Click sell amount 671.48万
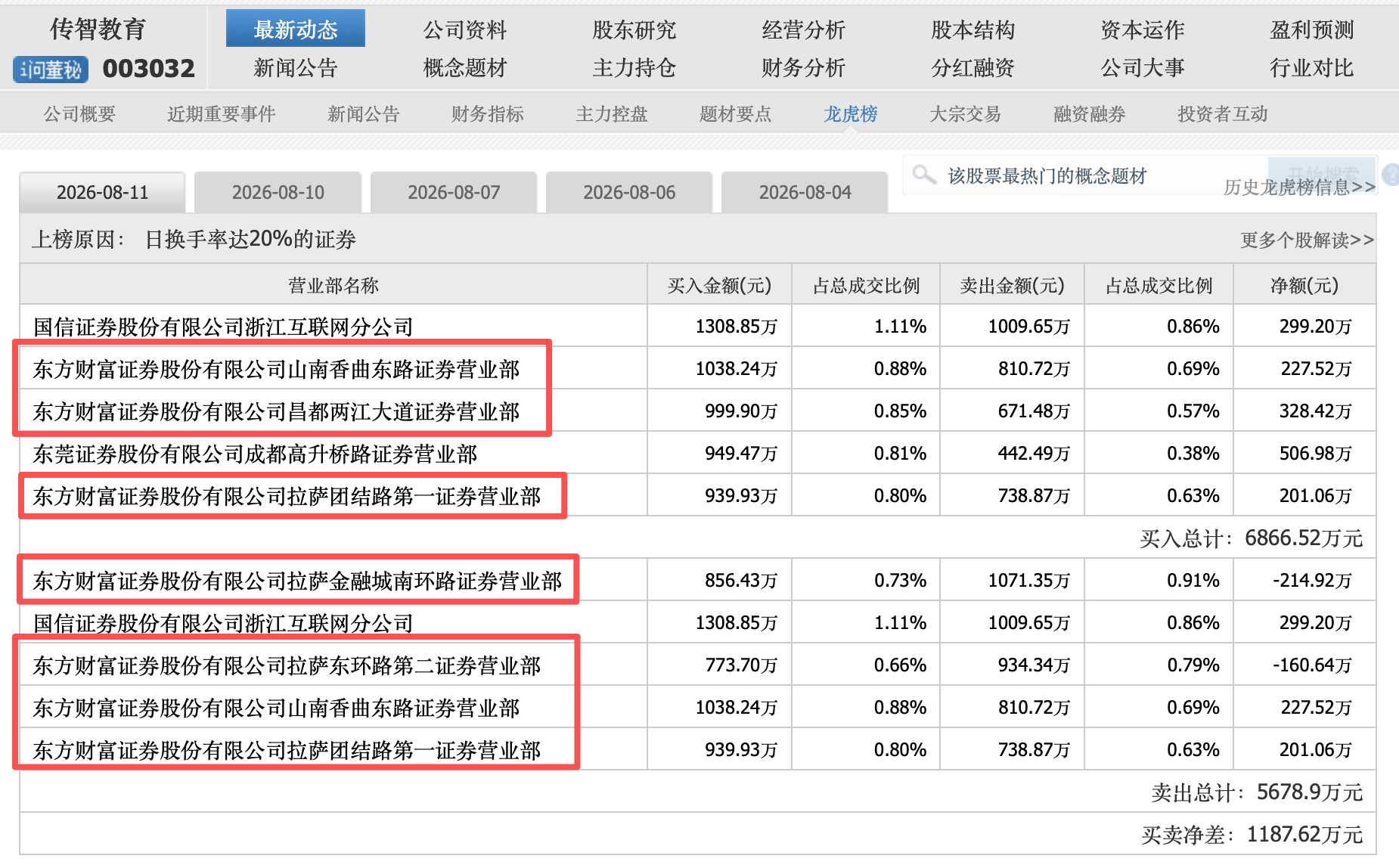The width and height of the screenshot is (1399, 868). tap(1034, 411)
